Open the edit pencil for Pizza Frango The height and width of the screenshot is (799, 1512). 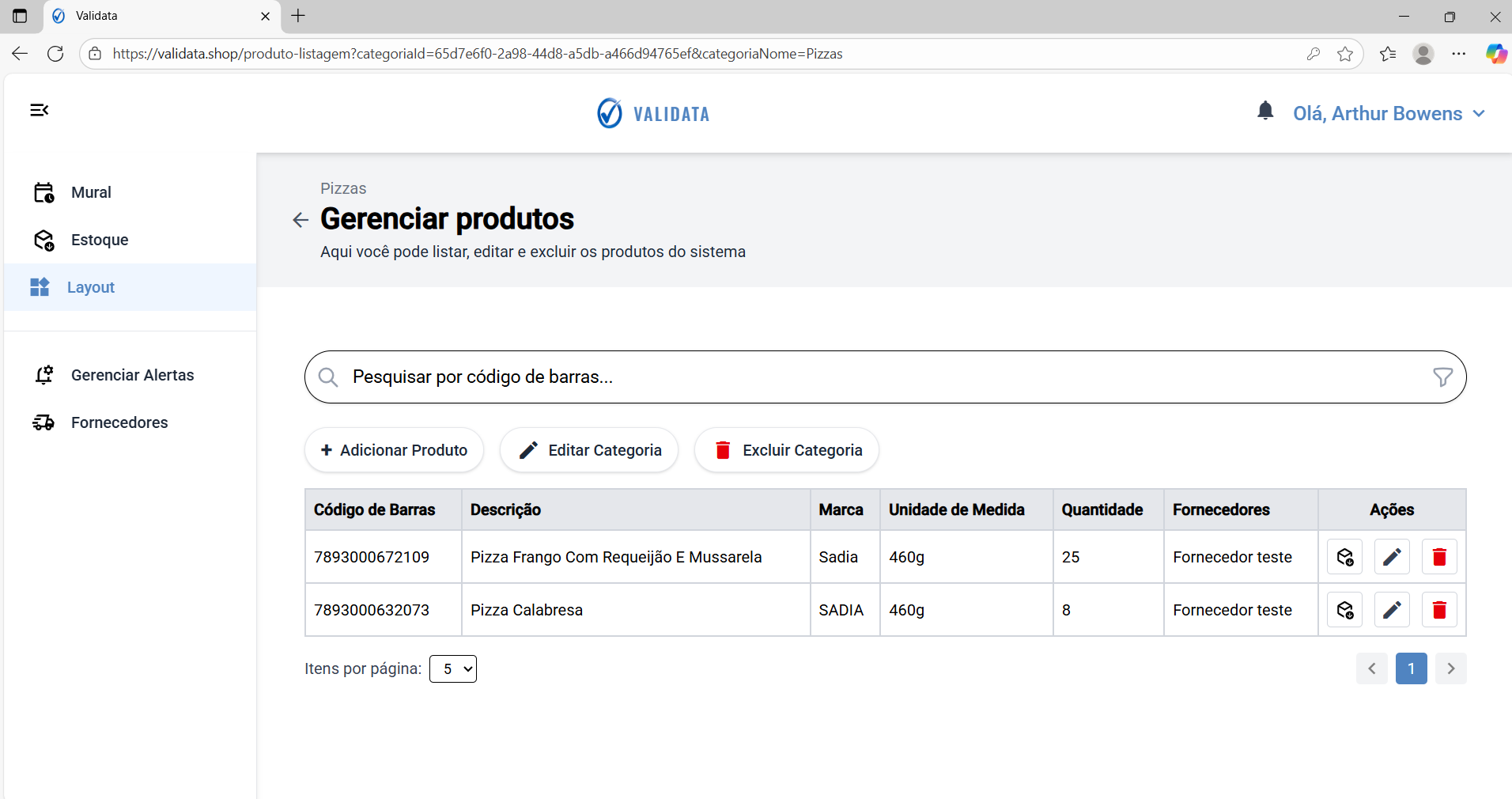click(1392, 556)
